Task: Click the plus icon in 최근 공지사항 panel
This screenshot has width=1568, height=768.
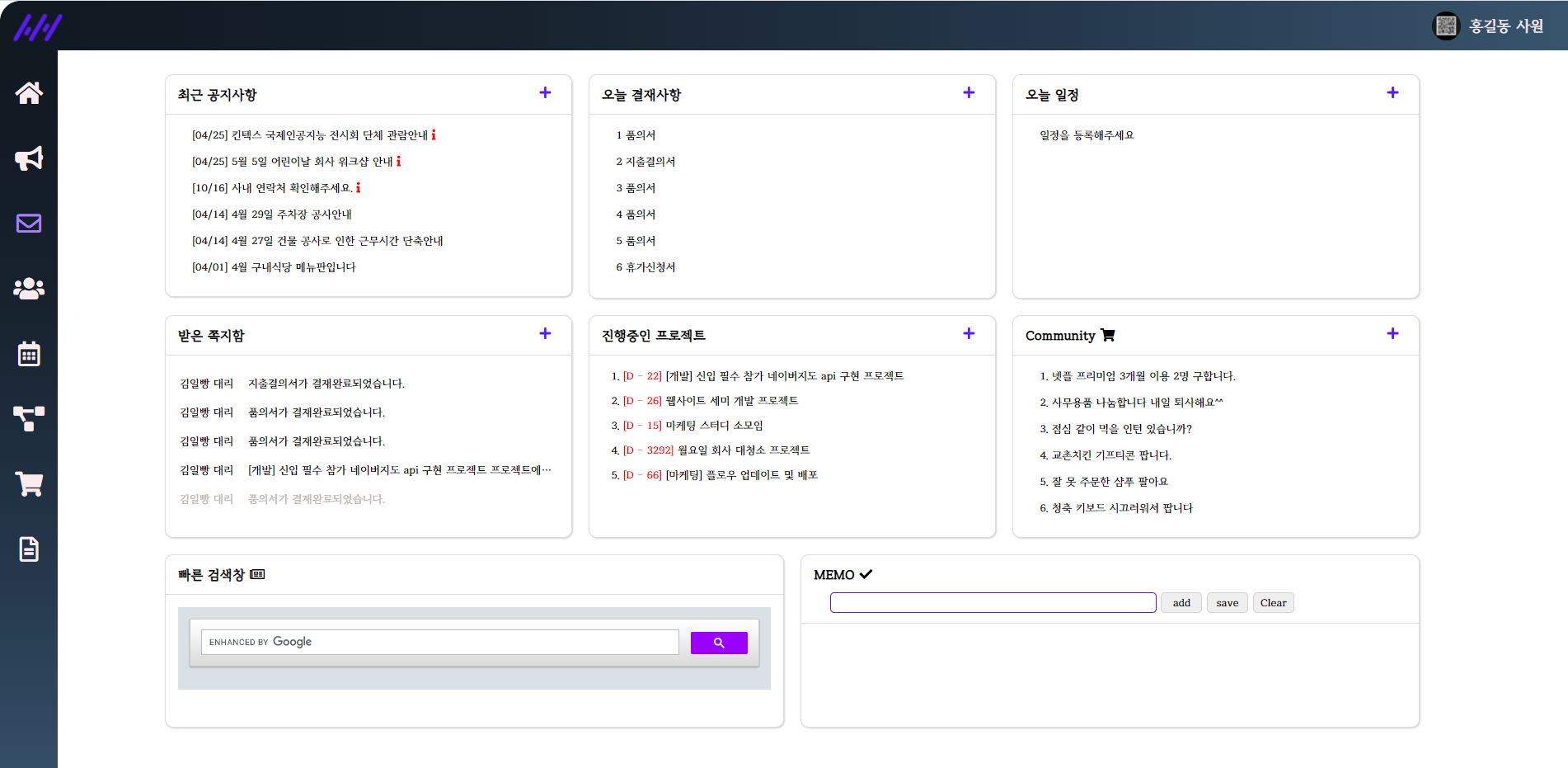Action: tap(545, 93)
